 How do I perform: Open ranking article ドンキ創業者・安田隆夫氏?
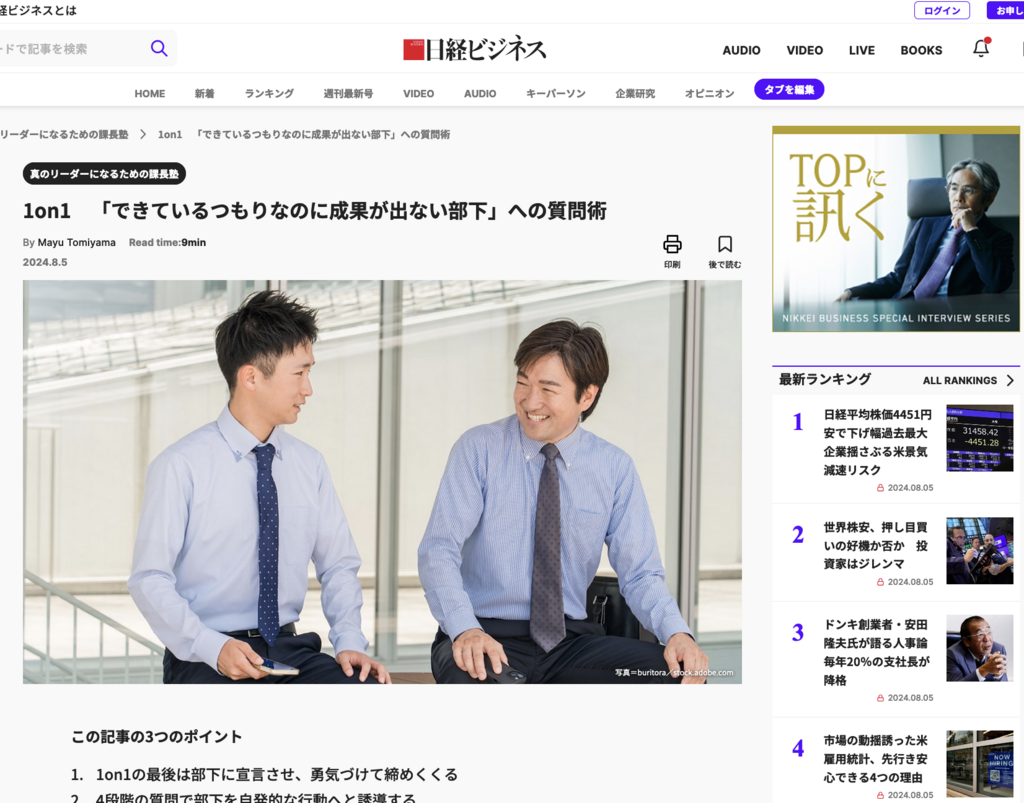(876, 652)
